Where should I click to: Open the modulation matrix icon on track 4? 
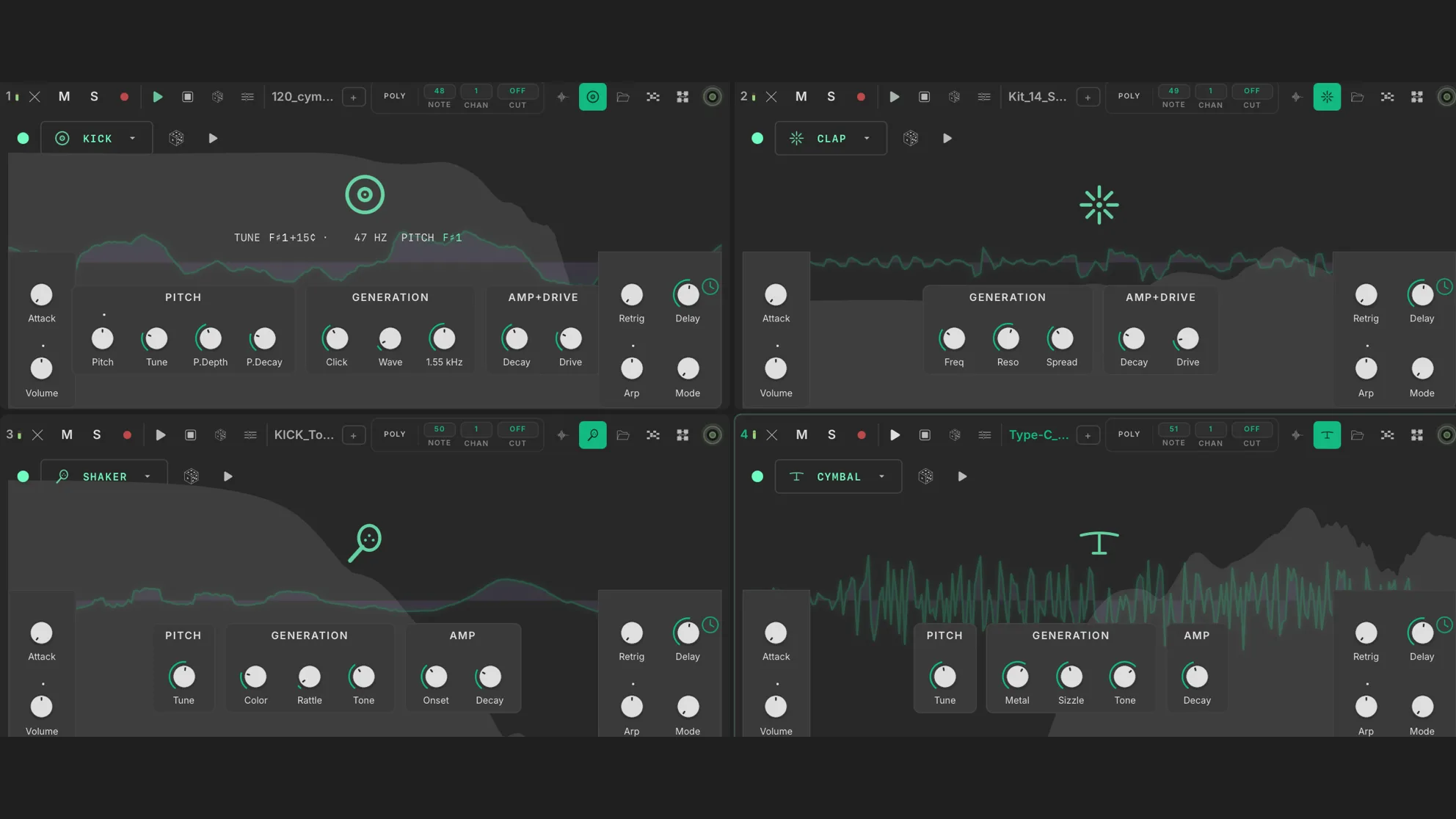pos(1387,435)
